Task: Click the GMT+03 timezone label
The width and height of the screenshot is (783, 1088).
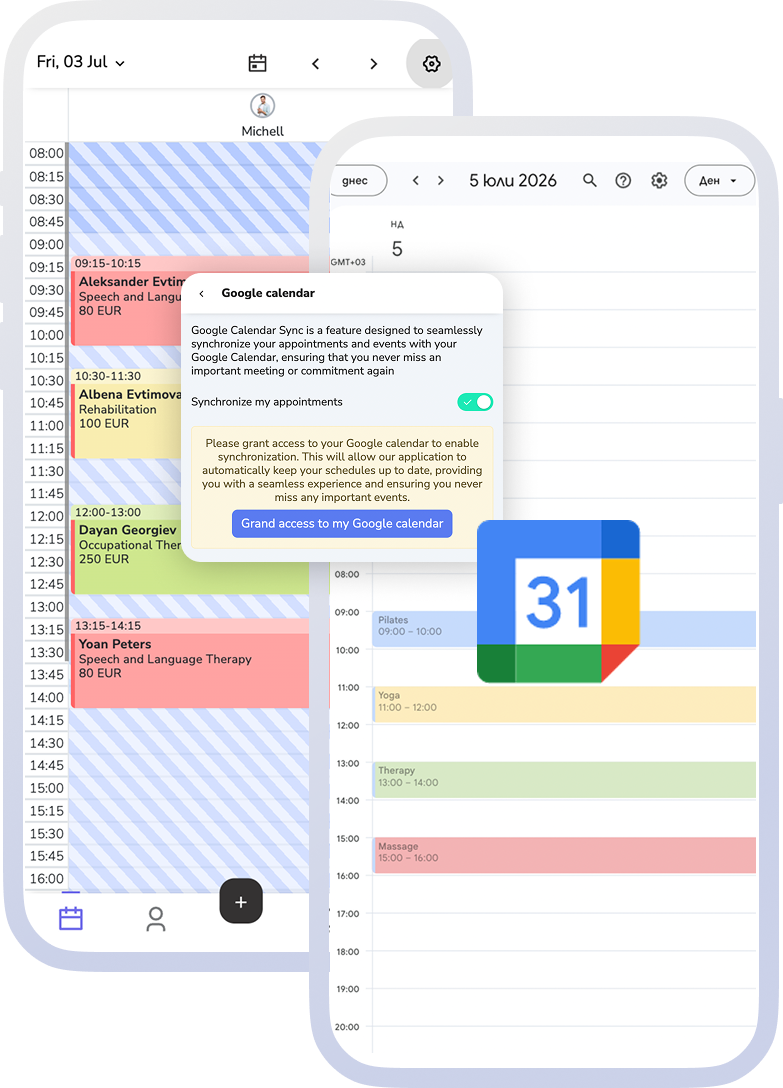Action: tap(348, 262)
